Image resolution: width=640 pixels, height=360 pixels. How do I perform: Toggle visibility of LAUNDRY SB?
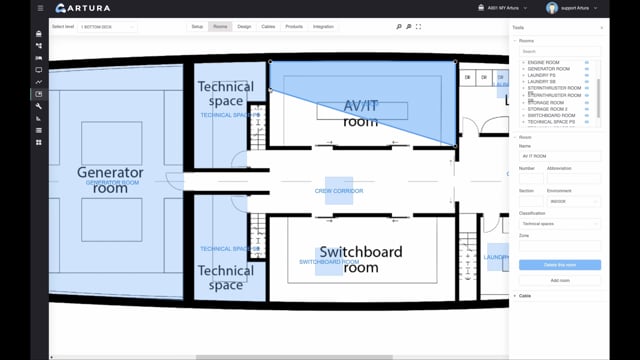pyautogui.click(x=587, y=82)
